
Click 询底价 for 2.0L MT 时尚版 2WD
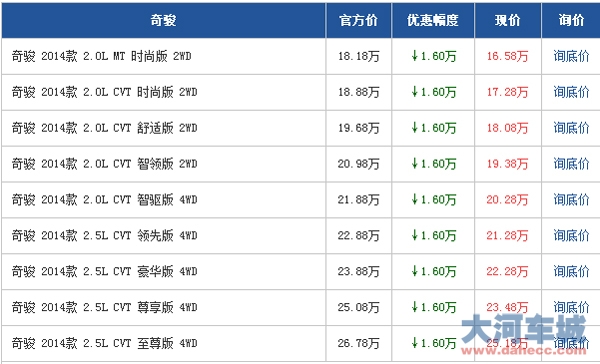point(571,56)
